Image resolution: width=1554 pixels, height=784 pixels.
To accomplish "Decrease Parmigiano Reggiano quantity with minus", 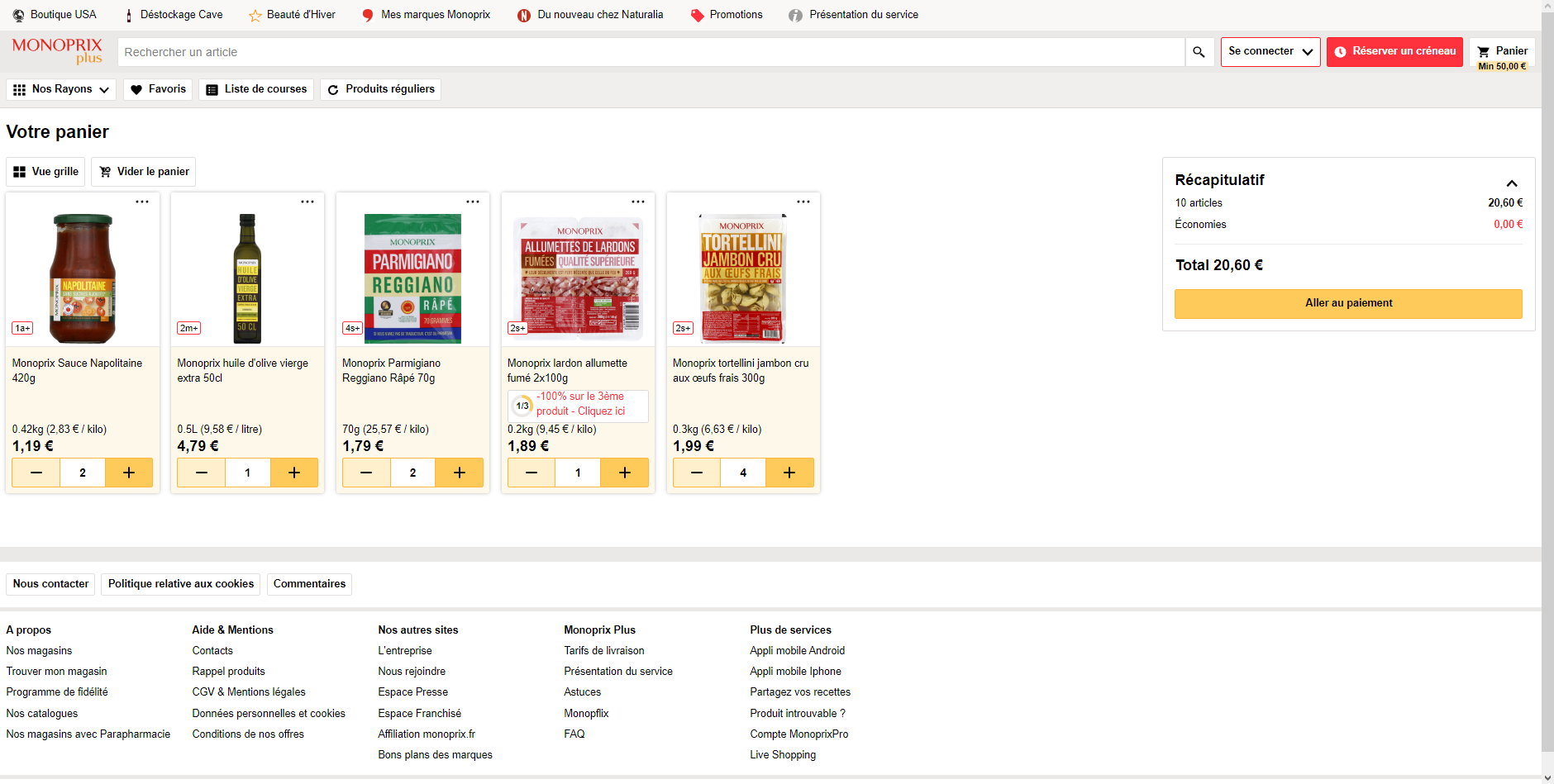I will pyautogui.click(x=366, y=473).
